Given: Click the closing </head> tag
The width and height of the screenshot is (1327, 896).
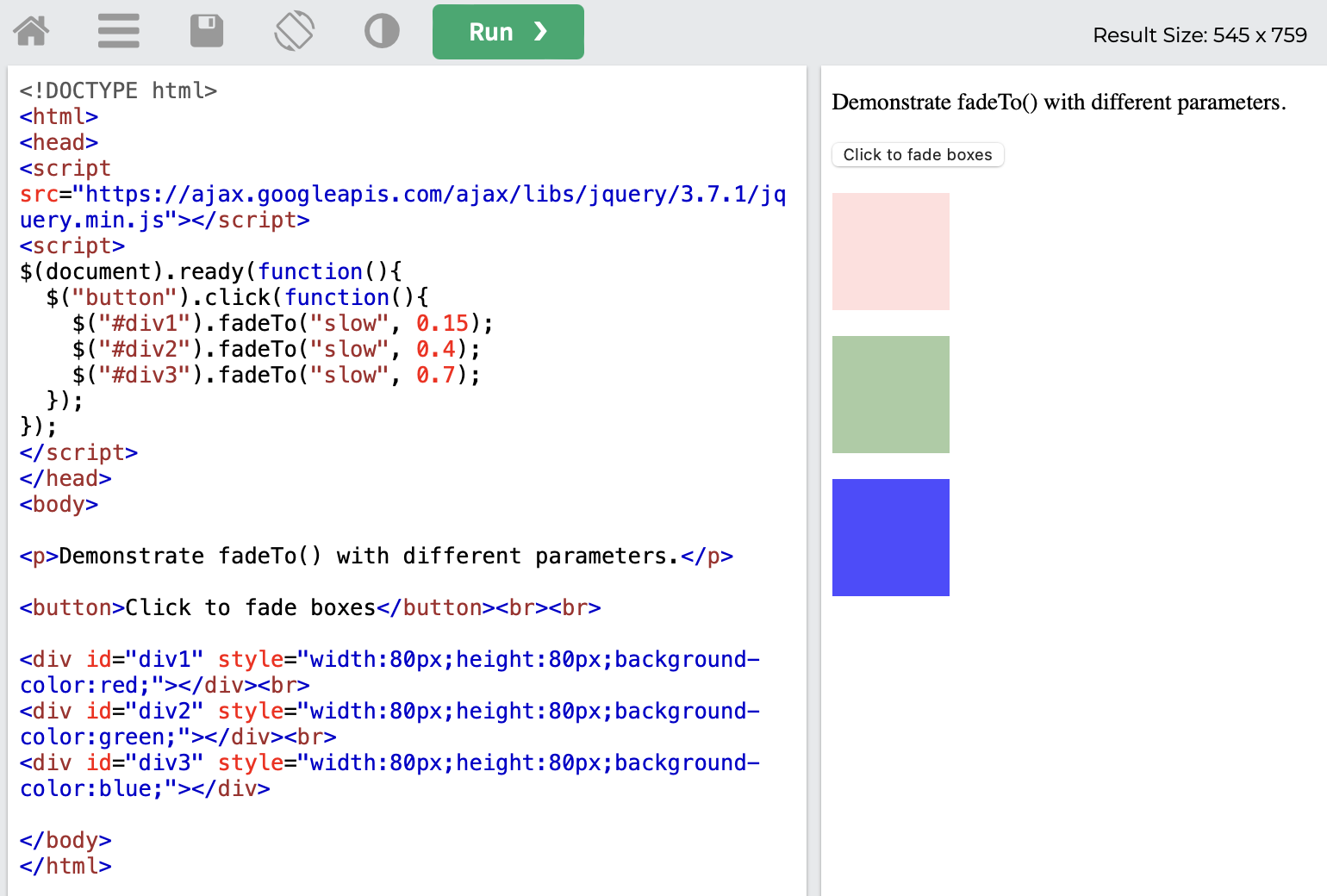Looking at the screenshot, I should 65,478.
